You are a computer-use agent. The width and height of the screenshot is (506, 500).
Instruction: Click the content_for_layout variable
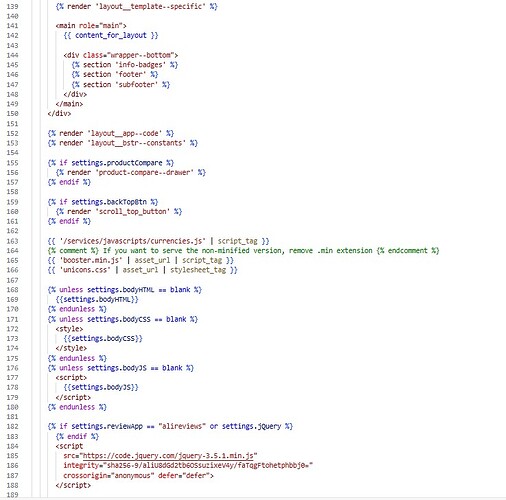click(x=111, y=35)
